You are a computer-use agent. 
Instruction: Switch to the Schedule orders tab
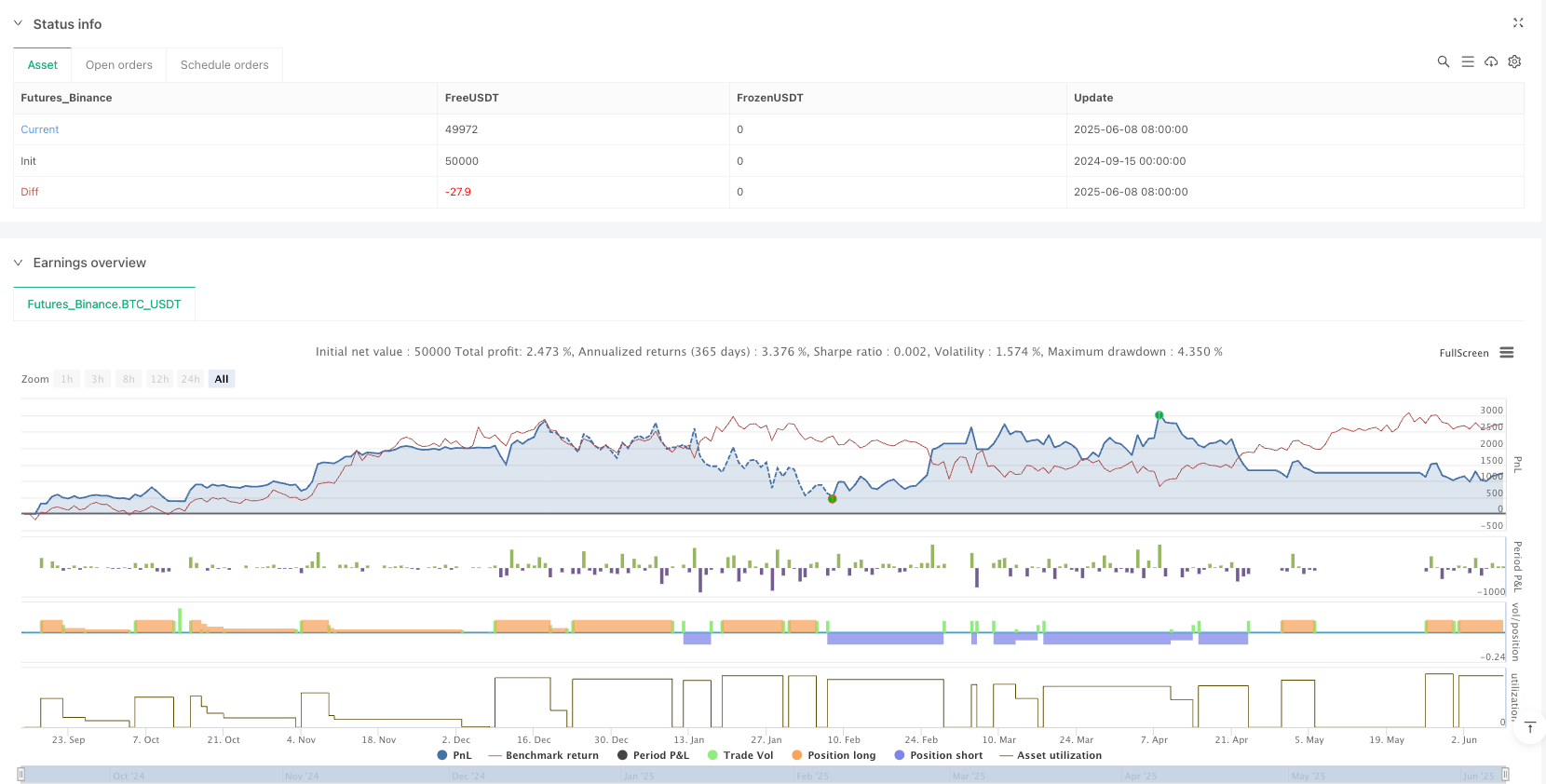pyautogui.click(x=224, y=65)
